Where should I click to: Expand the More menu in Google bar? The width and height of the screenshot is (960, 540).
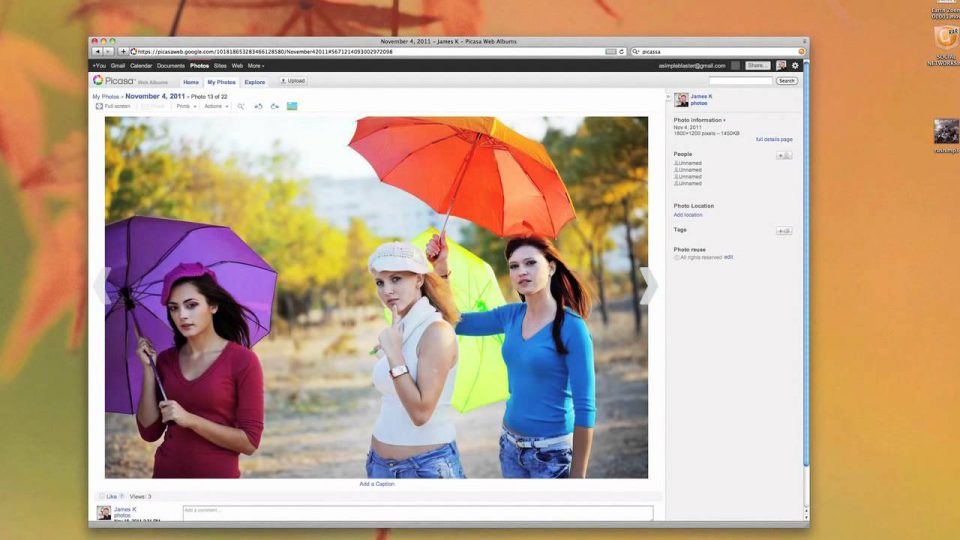click(256, 65)
